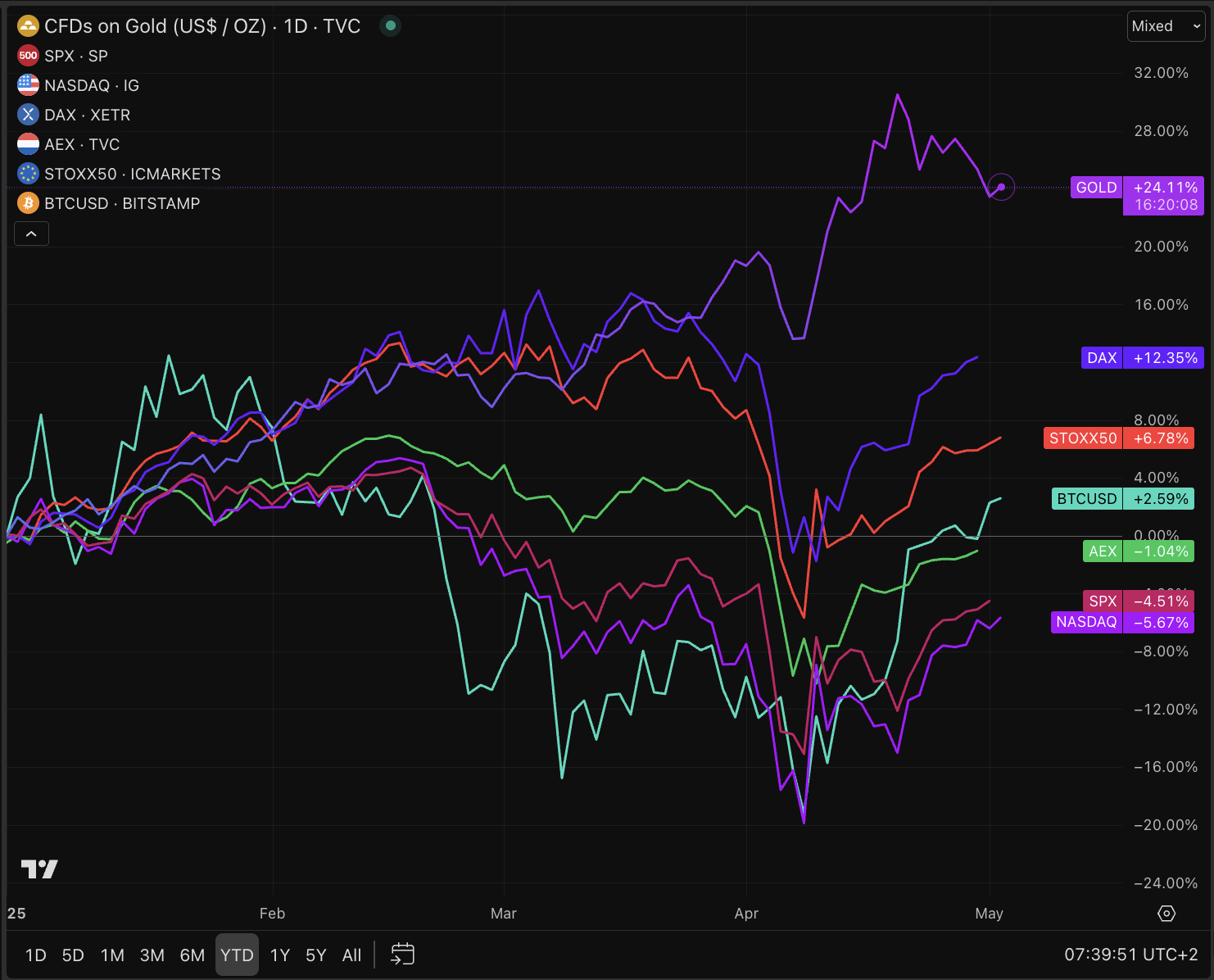Click the AEX Netherlands flag icon
This screenshot has width=1214, height=980.
(28, 144)
